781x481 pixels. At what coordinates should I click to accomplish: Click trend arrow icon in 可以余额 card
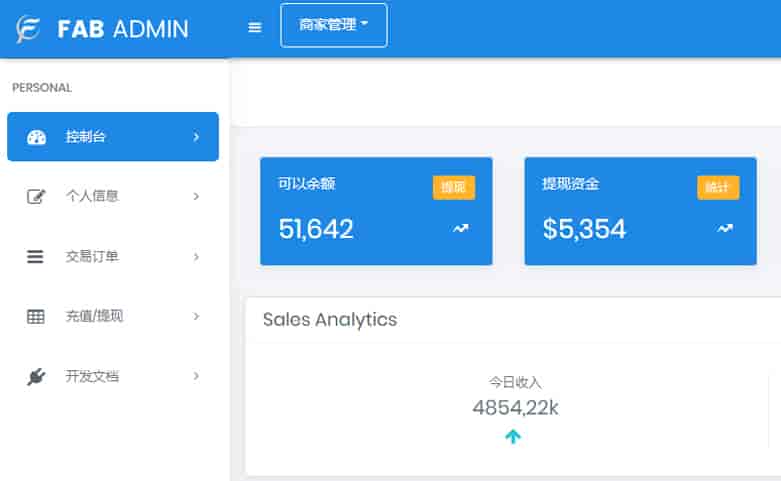pyautogui.click(x=460, y=229)
